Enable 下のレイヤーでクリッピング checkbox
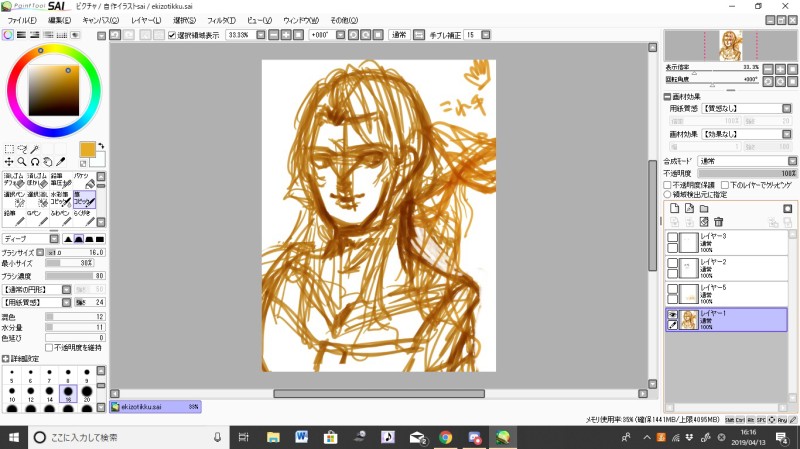This screenshot has width=800, height=449. [x=724, y=185]
